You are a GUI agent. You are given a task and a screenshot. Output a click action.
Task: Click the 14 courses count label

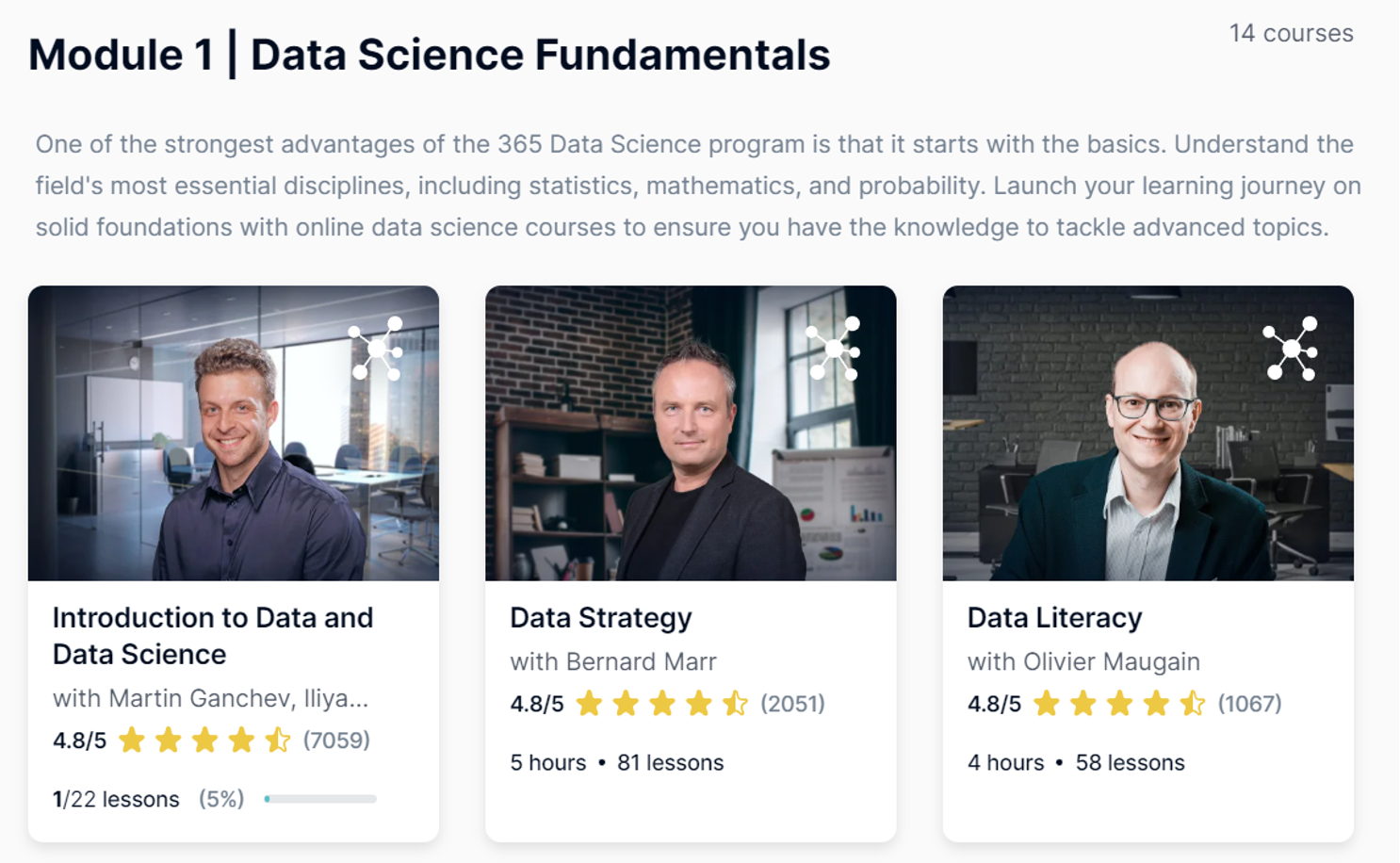tap(1291, 33)
